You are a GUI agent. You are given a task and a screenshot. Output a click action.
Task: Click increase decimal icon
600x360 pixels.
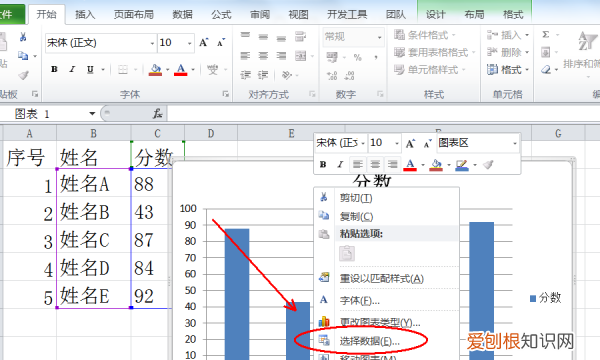point(332,75)
